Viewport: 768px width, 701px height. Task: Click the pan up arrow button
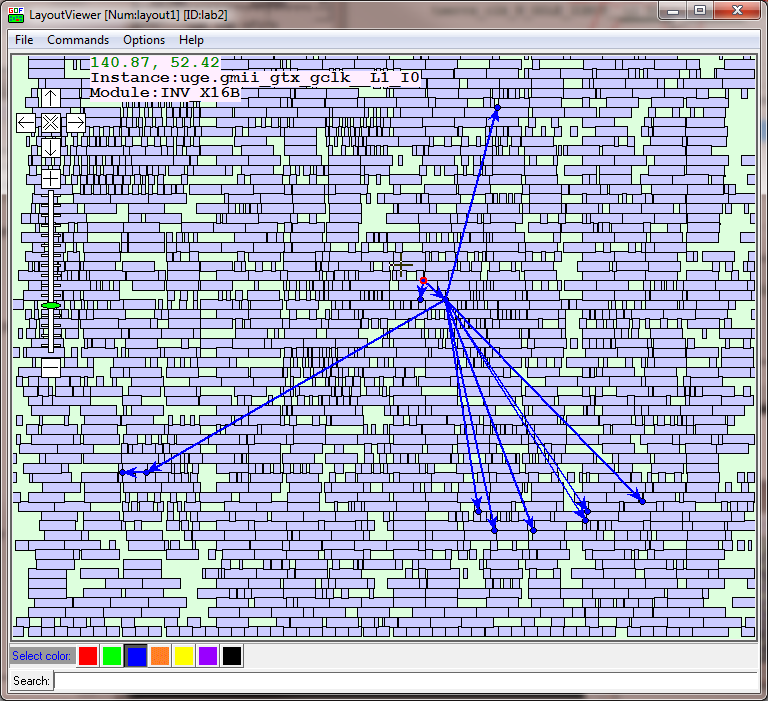point(50,98)
